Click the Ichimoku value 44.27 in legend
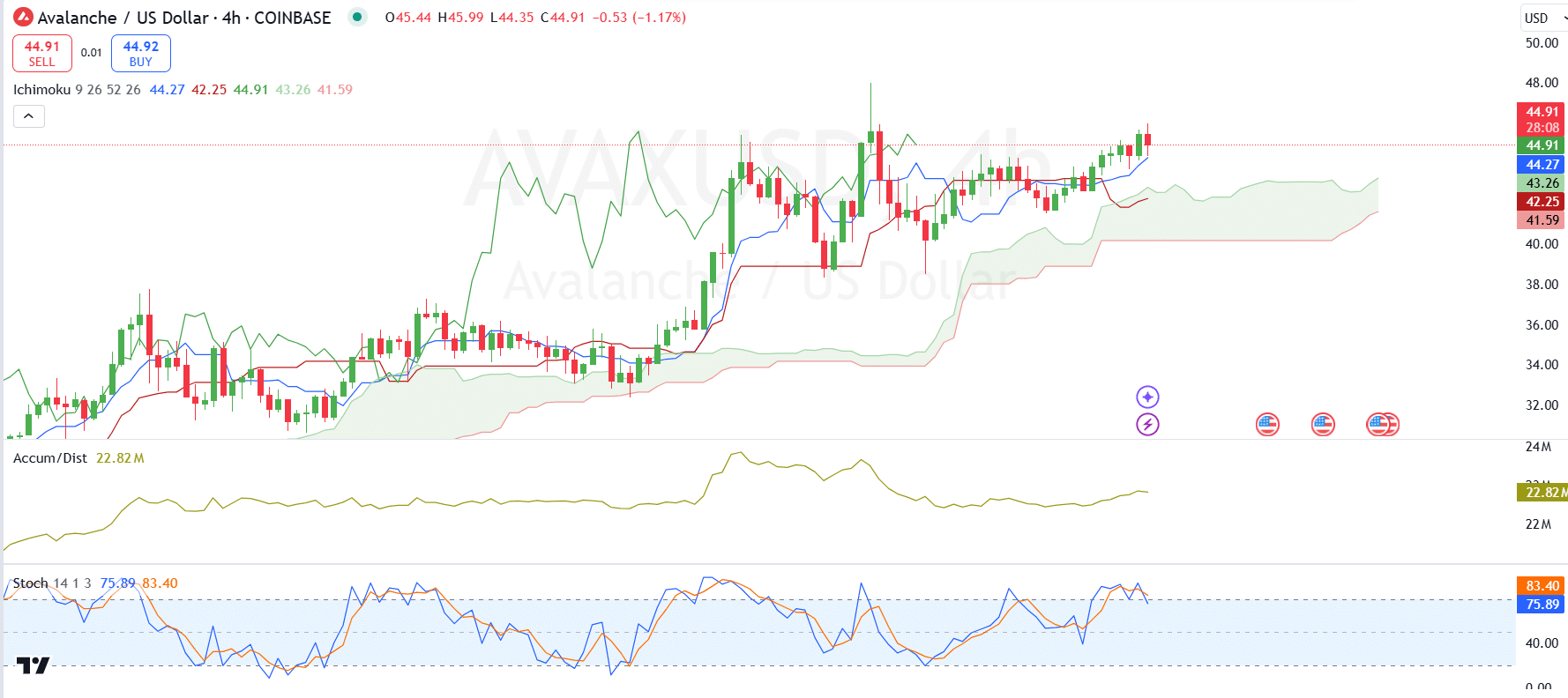1568x698 pixels. point(168,90)
